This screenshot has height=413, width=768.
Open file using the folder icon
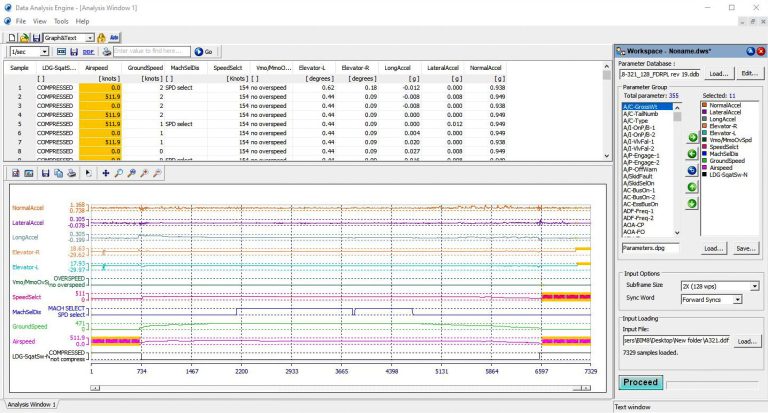click(x=24, y=38)
